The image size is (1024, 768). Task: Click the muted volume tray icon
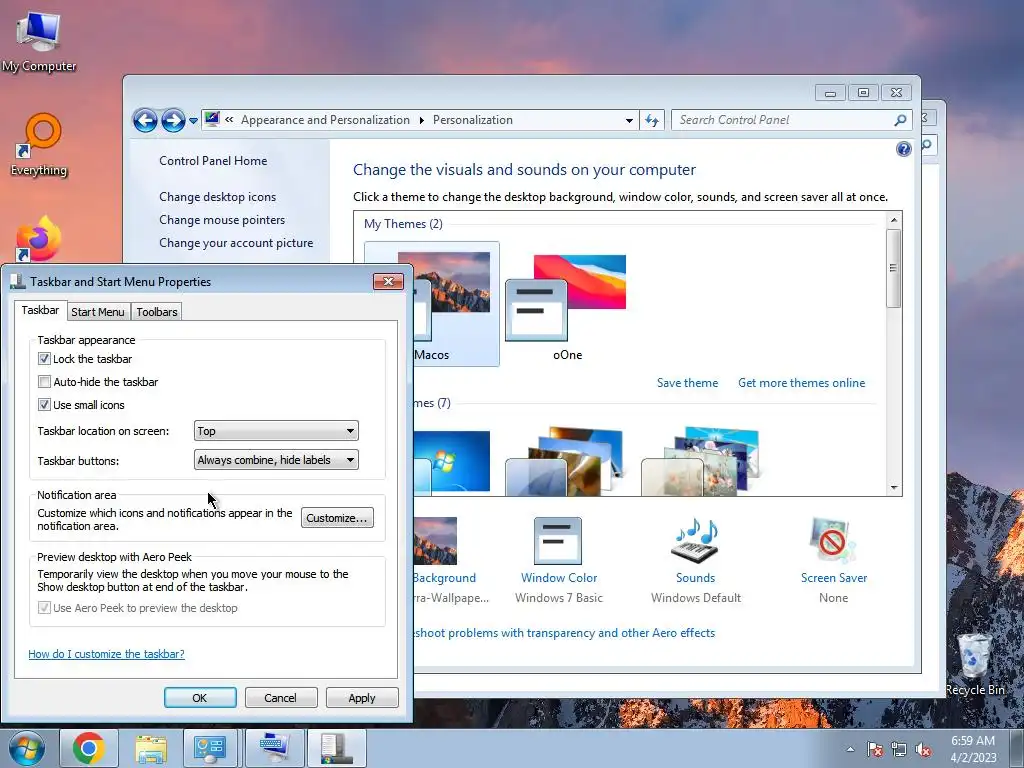click(923, 749)
